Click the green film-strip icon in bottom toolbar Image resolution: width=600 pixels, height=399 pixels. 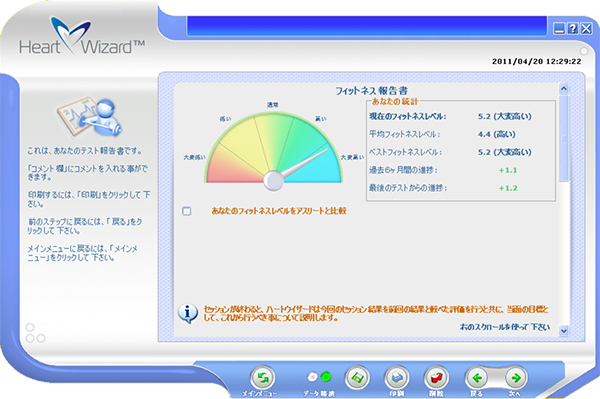point(357,378)
